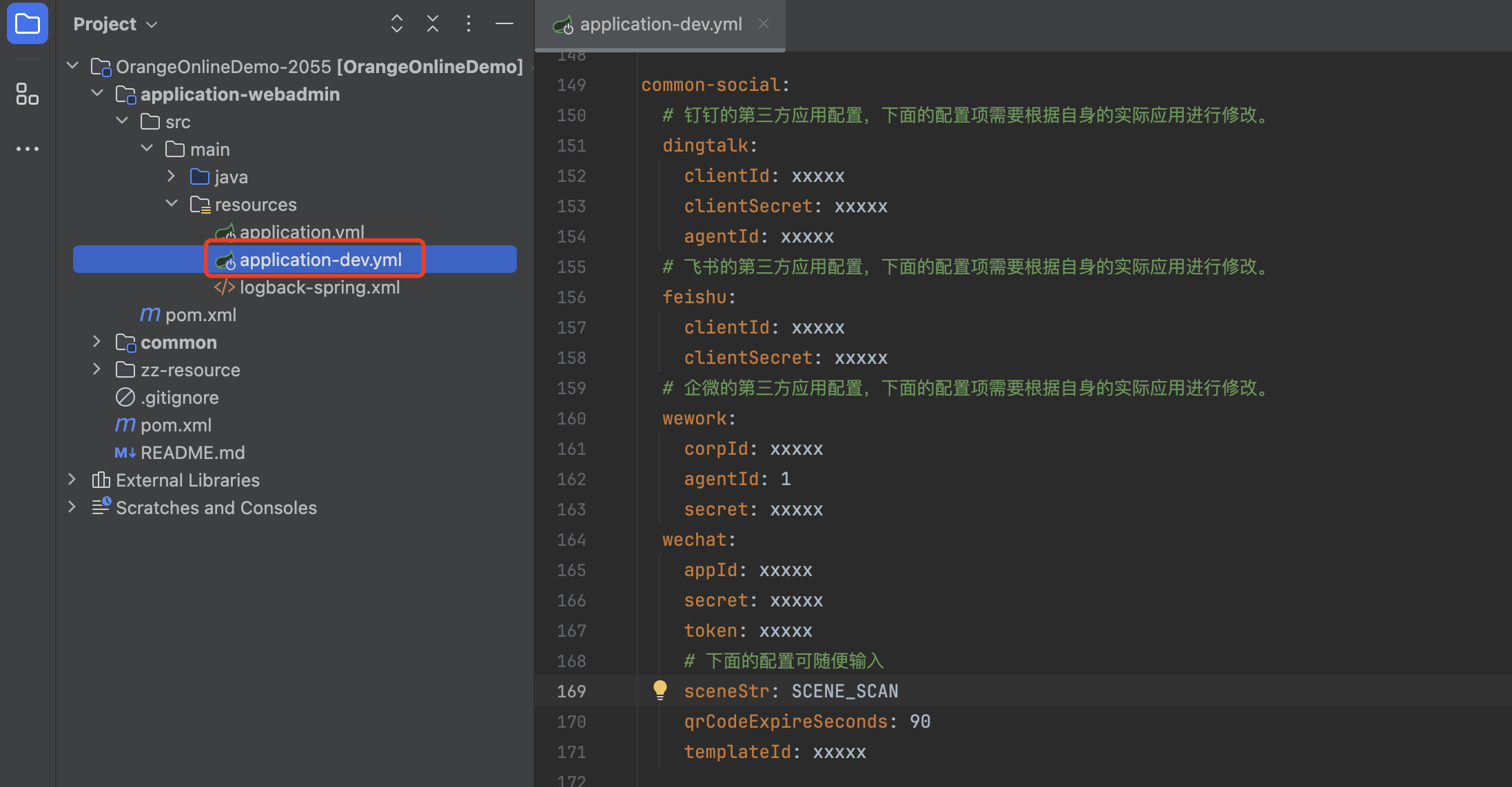Expand the common module
Image resolution: width=1512 pixels, height=787 pixels.
pyautogui.click(x=97, y=342)
